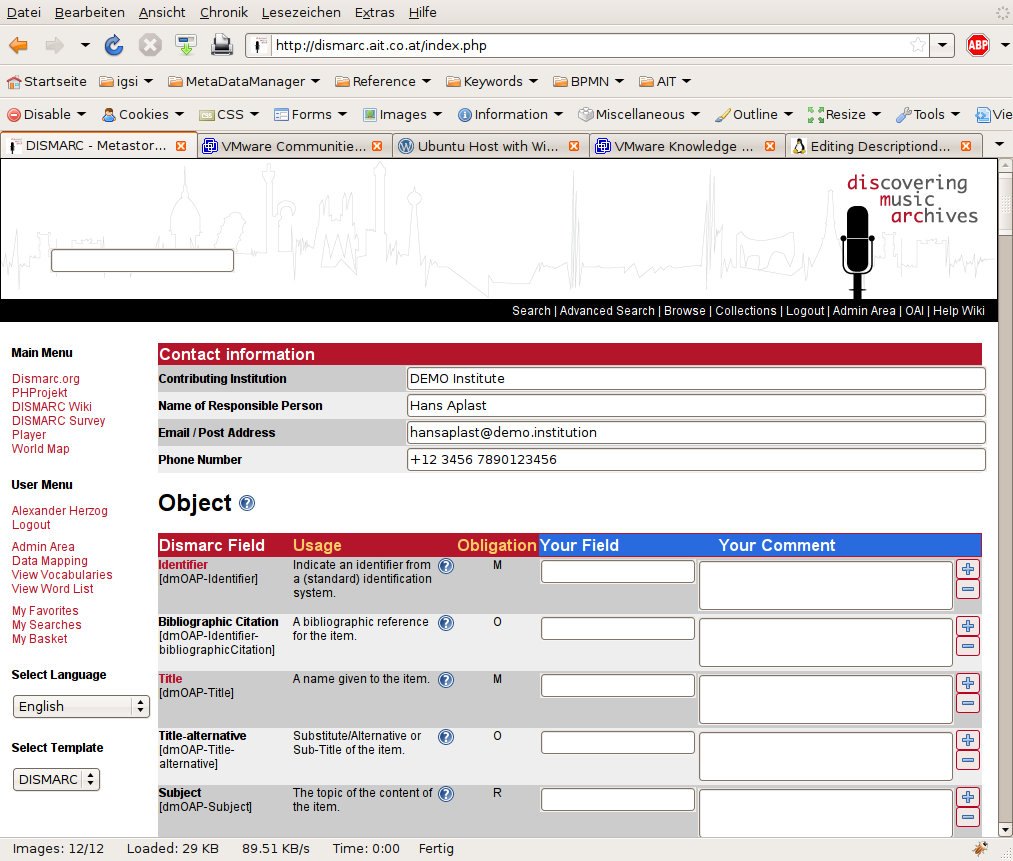Open the Lesezeichen menu

(x=301, y=12)
